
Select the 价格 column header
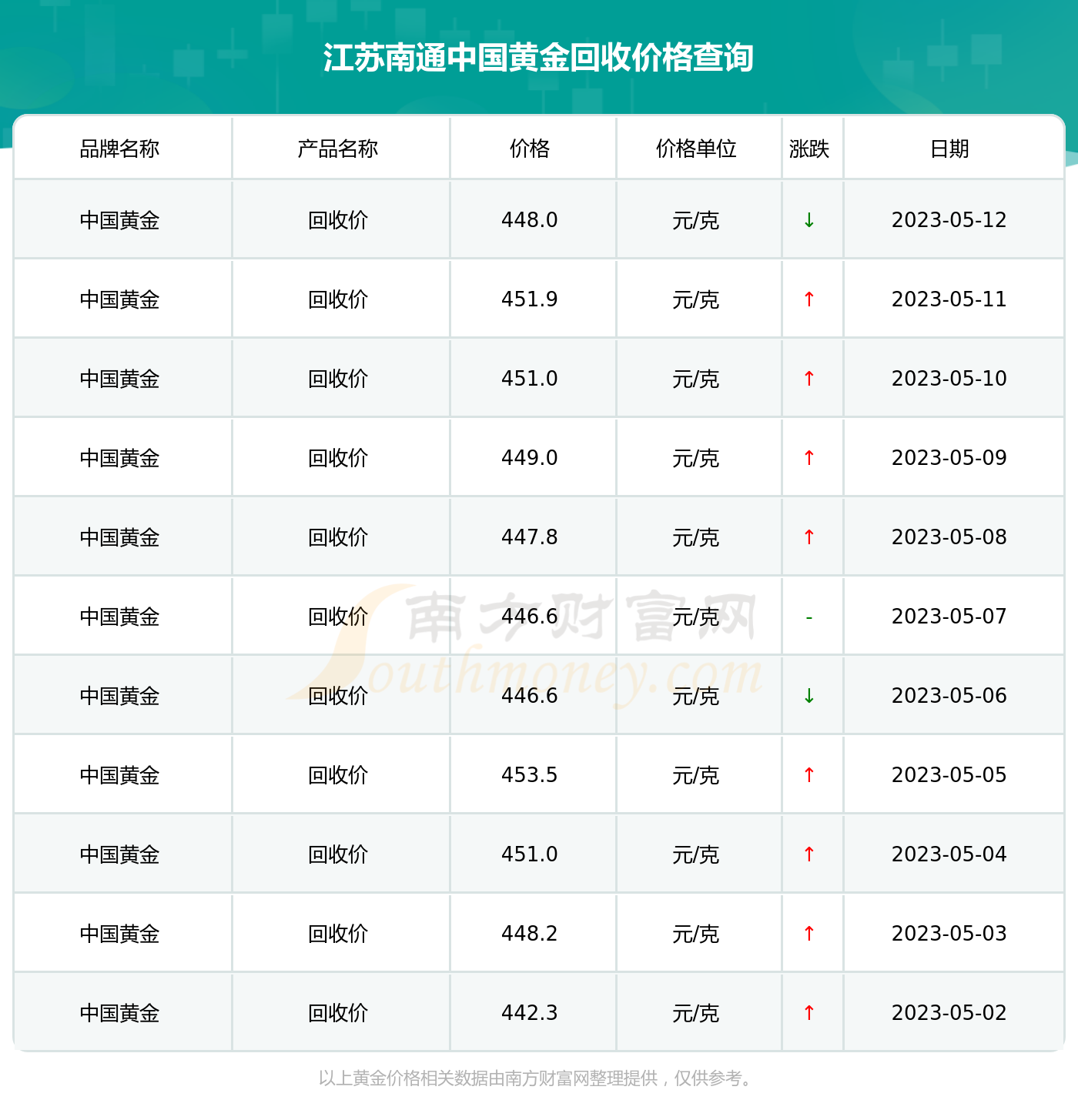530,149
